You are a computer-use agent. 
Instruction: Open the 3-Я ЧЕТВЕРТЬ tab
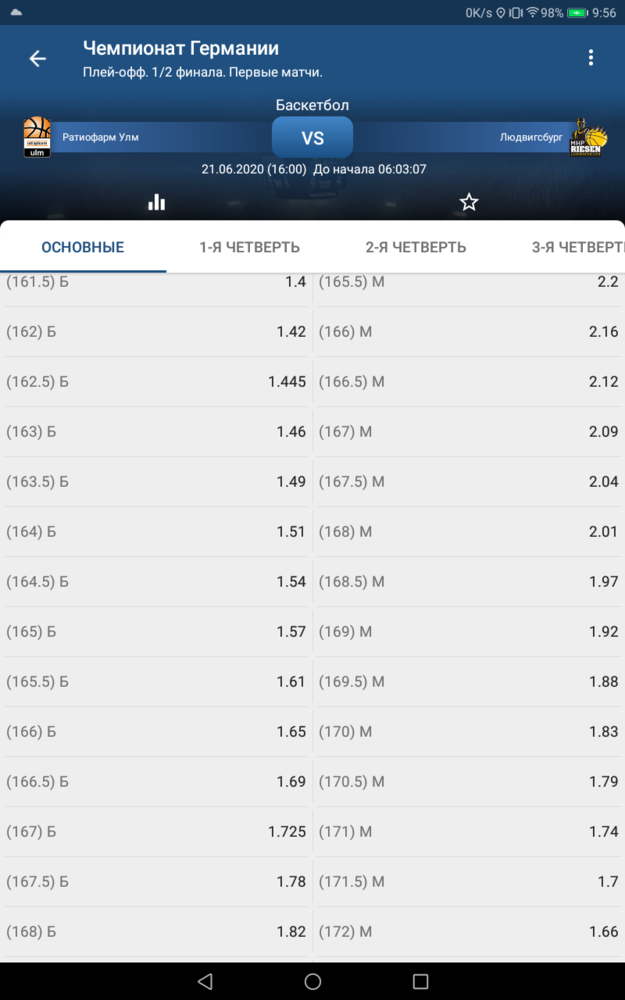[x=578, y=247]
